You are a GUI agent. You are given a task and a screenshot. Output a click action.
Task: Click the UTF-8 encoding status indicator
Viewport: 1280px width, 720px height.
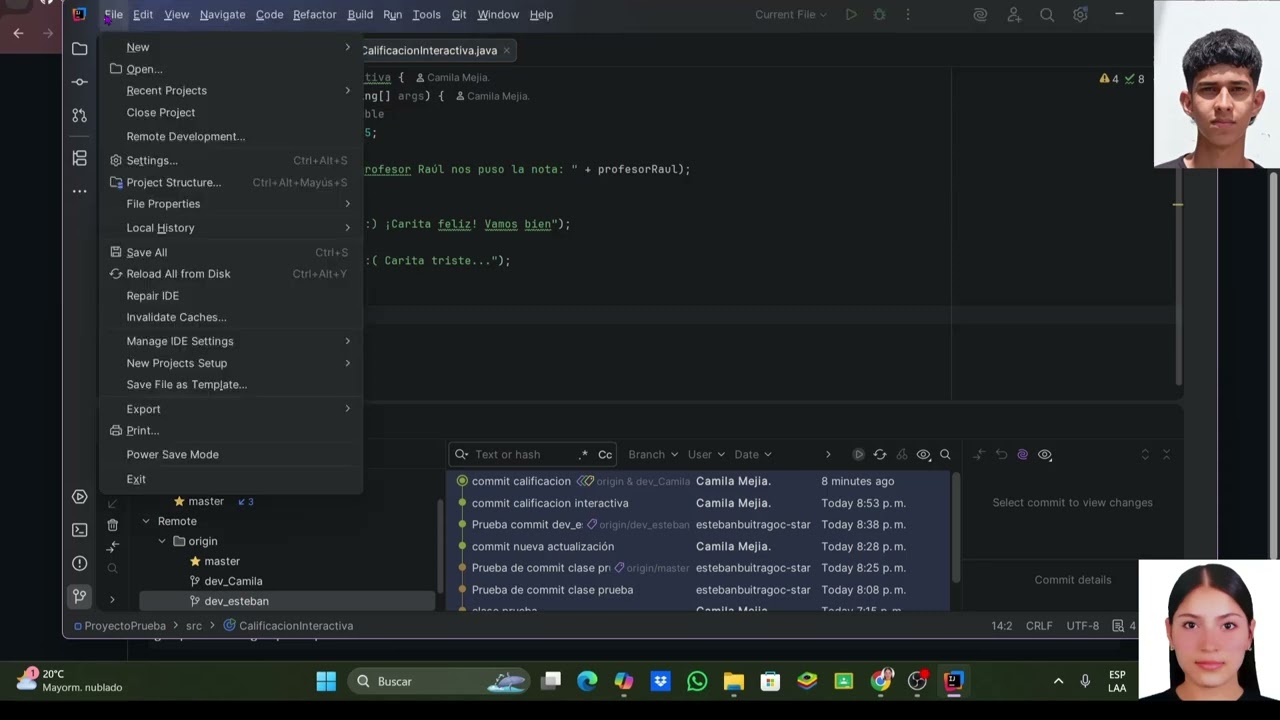pos(1083,626)
